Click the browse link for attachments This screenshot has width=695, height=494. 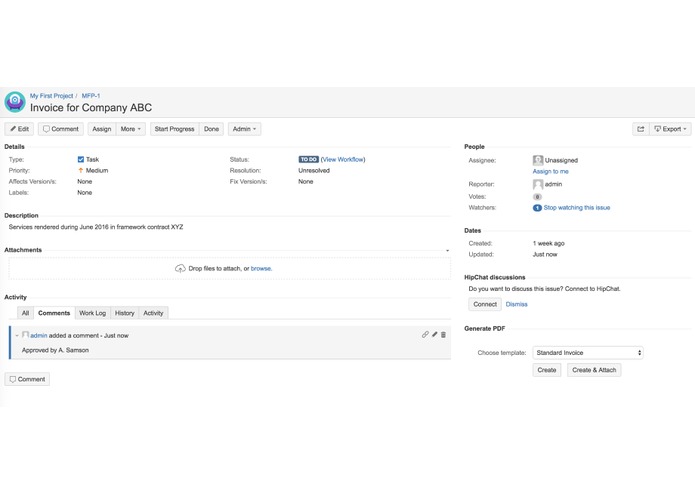pos(261,268)
